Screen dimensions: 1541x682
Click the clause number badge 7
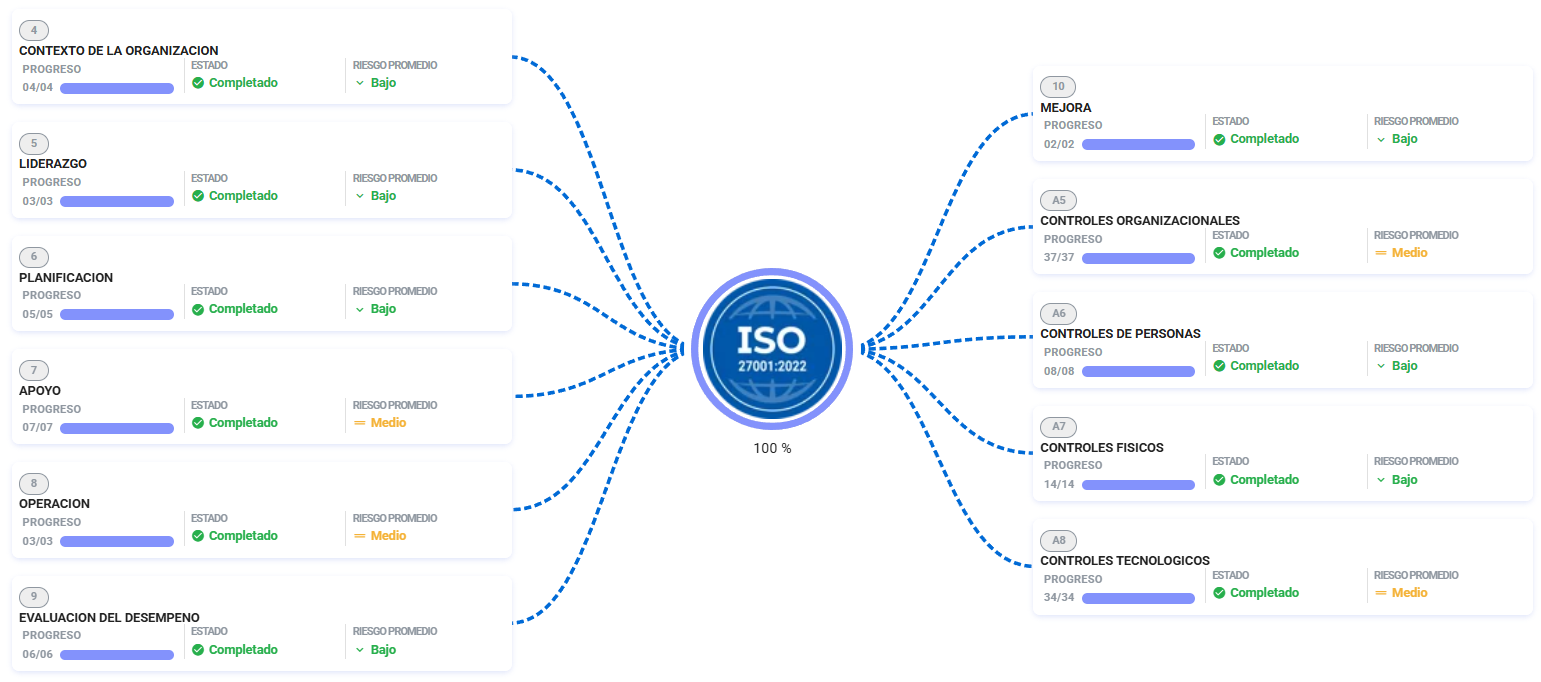[34, 370]
